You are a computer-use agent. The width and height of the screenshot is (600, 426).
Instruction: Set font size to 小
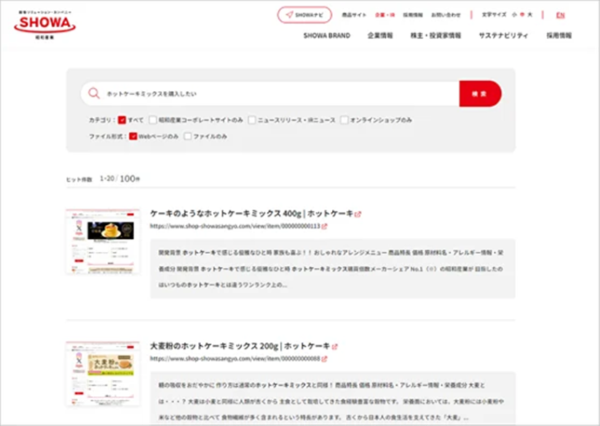pyautogui.click(x=514, y=15)
